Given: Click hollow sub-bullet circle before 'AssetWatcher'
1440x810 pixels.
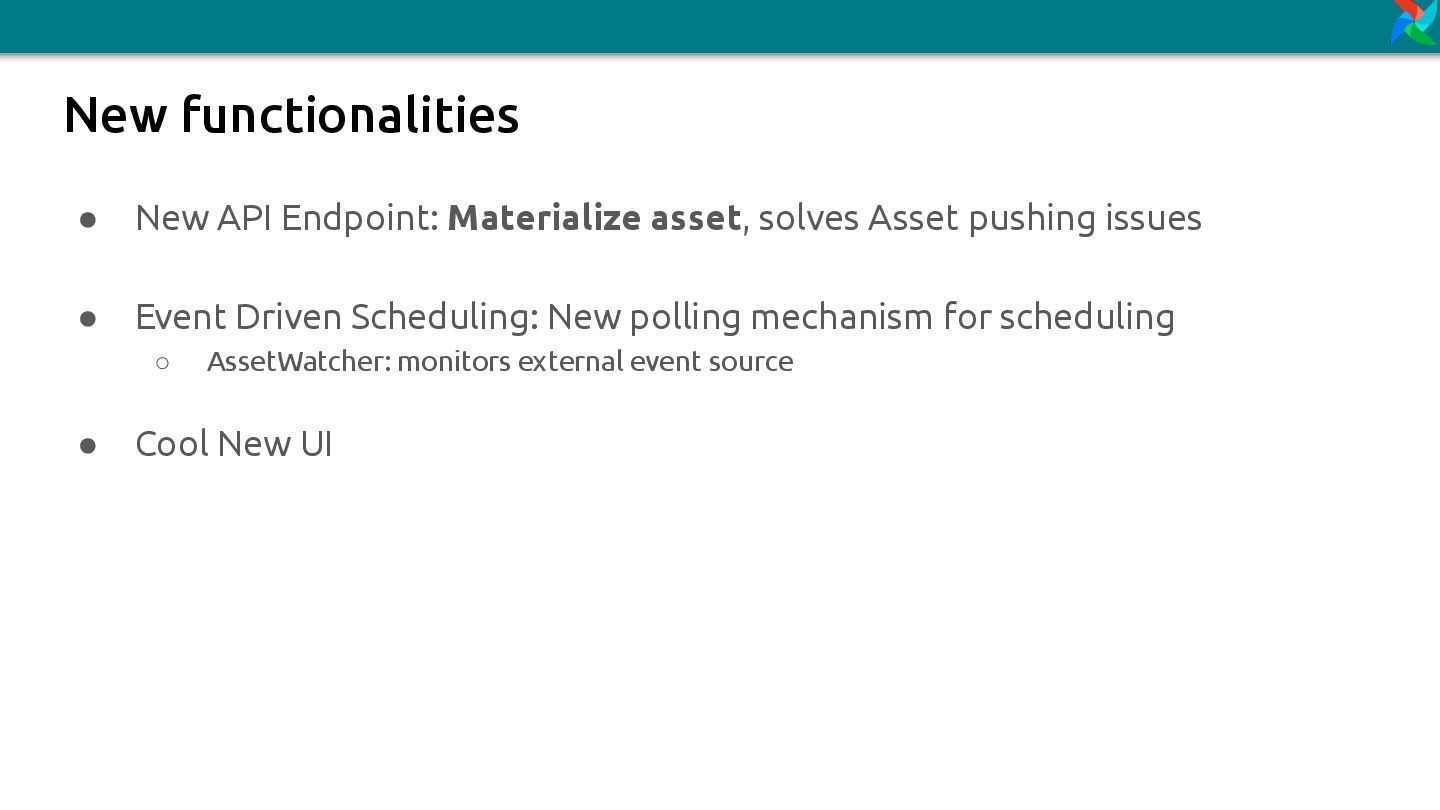Looking at the screenshot, I should tap(163, 363).
